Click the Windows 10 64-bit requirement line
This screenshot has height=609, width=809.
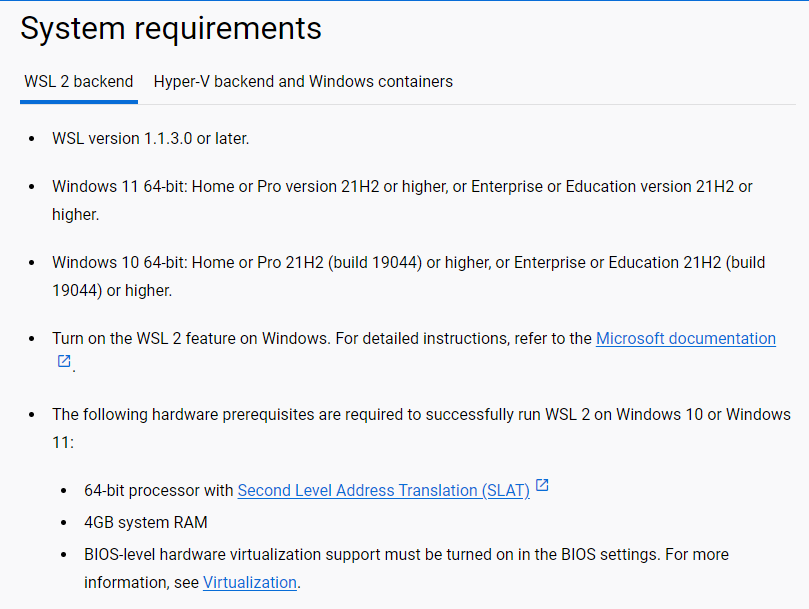400,263
